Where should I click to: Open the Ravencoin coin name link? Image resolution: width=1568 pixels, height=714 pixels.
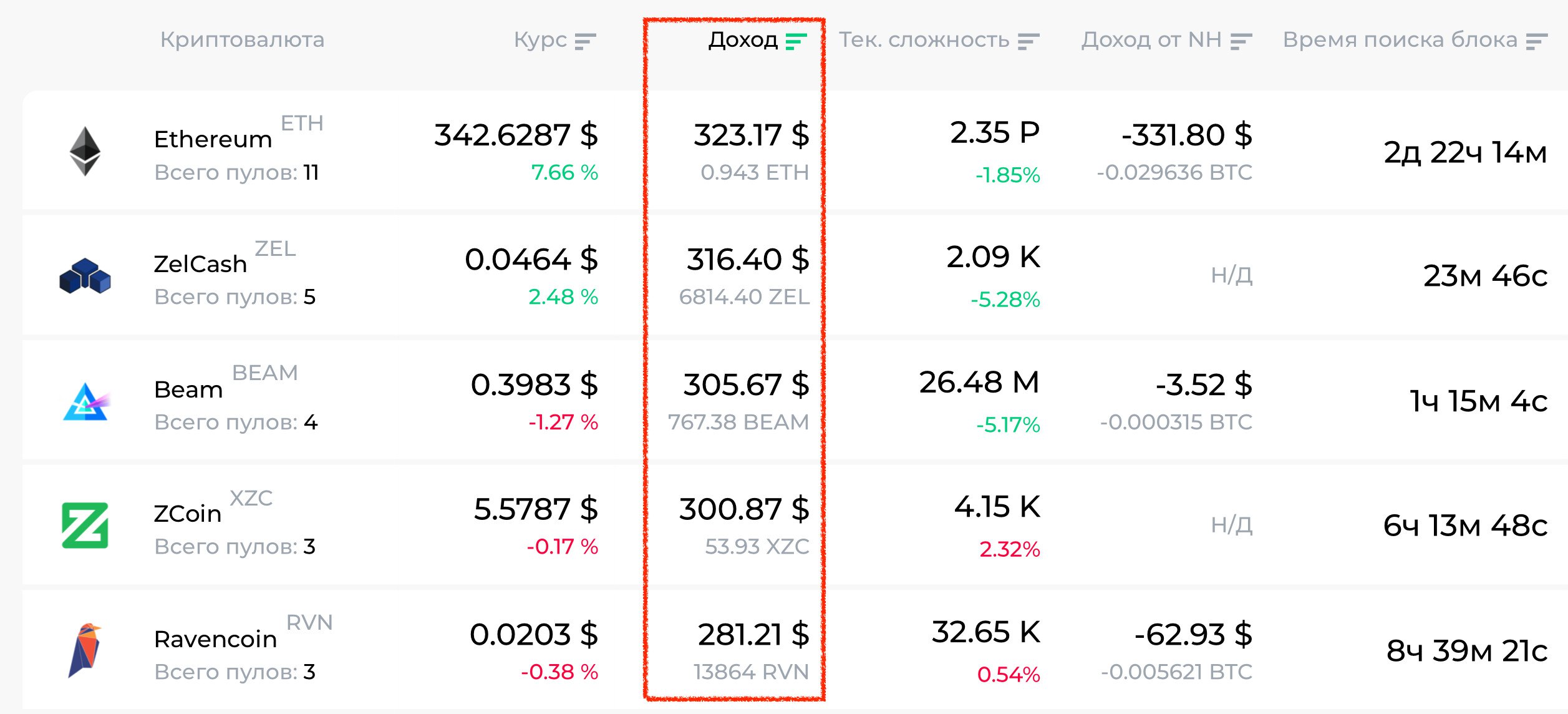[215, 639]
